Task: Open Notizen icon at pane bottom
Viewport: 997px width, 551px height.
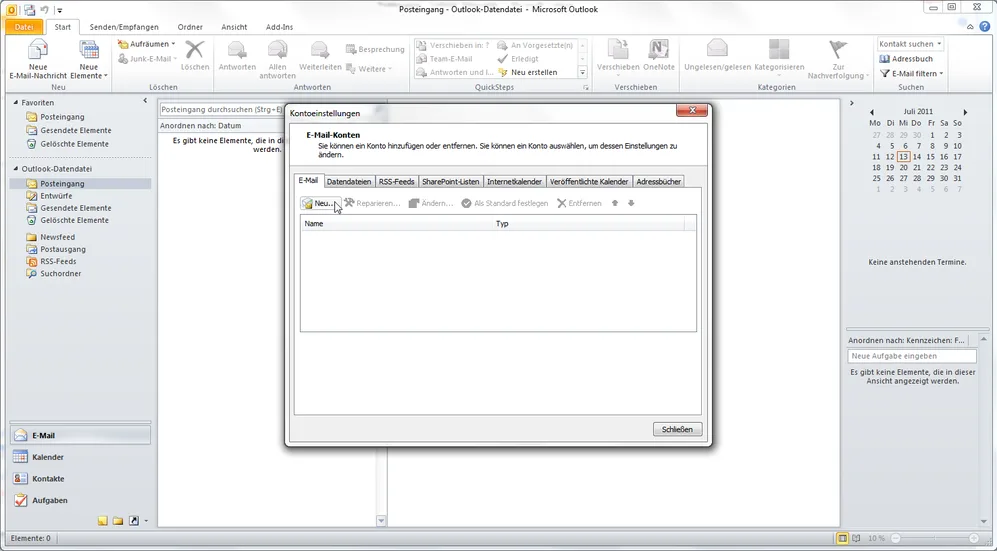Action: point(103,521)
